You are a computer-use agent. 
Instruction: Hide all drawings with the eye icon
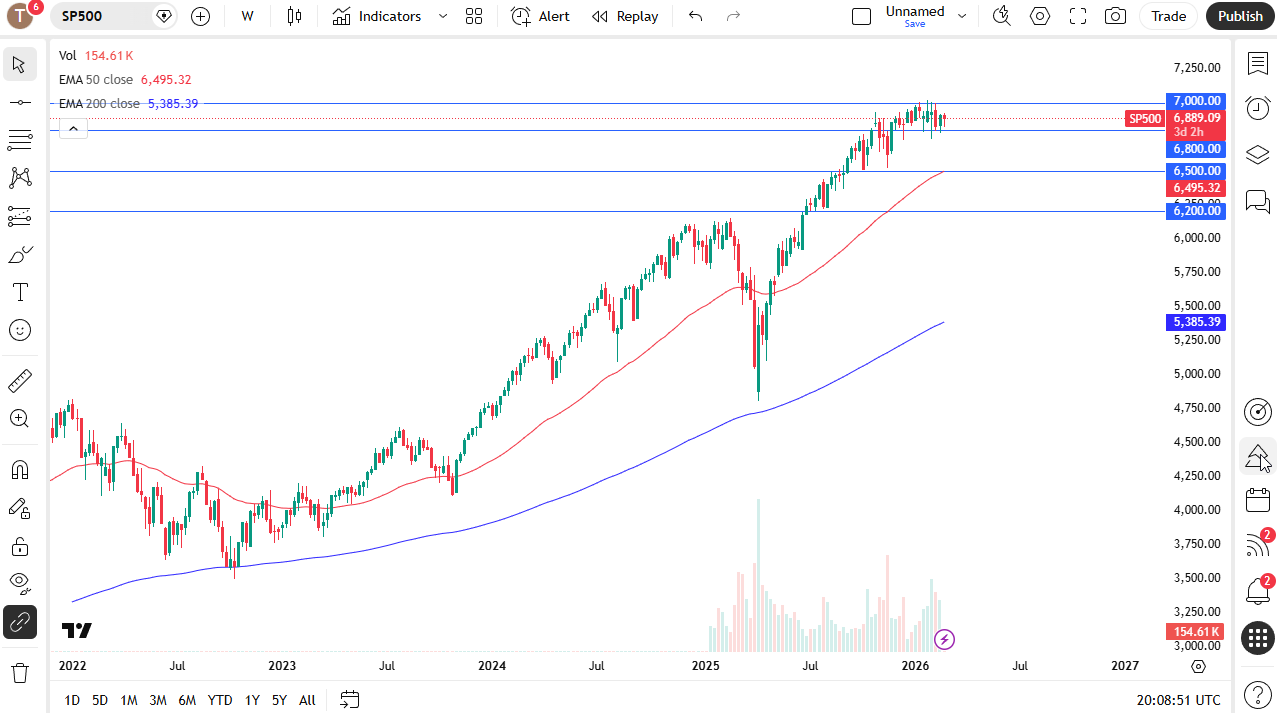click(x=19, y=583)
